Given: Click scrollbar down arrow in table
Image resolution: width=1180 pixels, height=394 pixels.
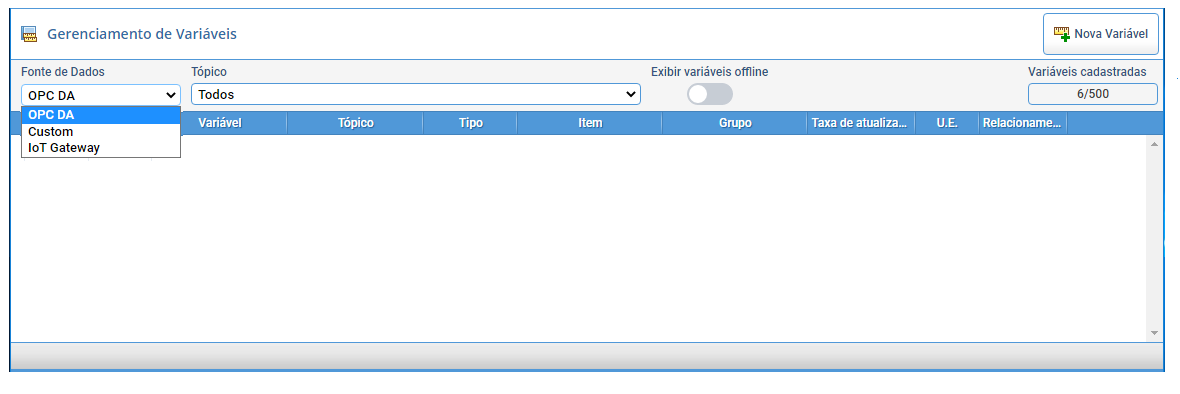Looking at the screenshot, I should [x=1154, y=333].
